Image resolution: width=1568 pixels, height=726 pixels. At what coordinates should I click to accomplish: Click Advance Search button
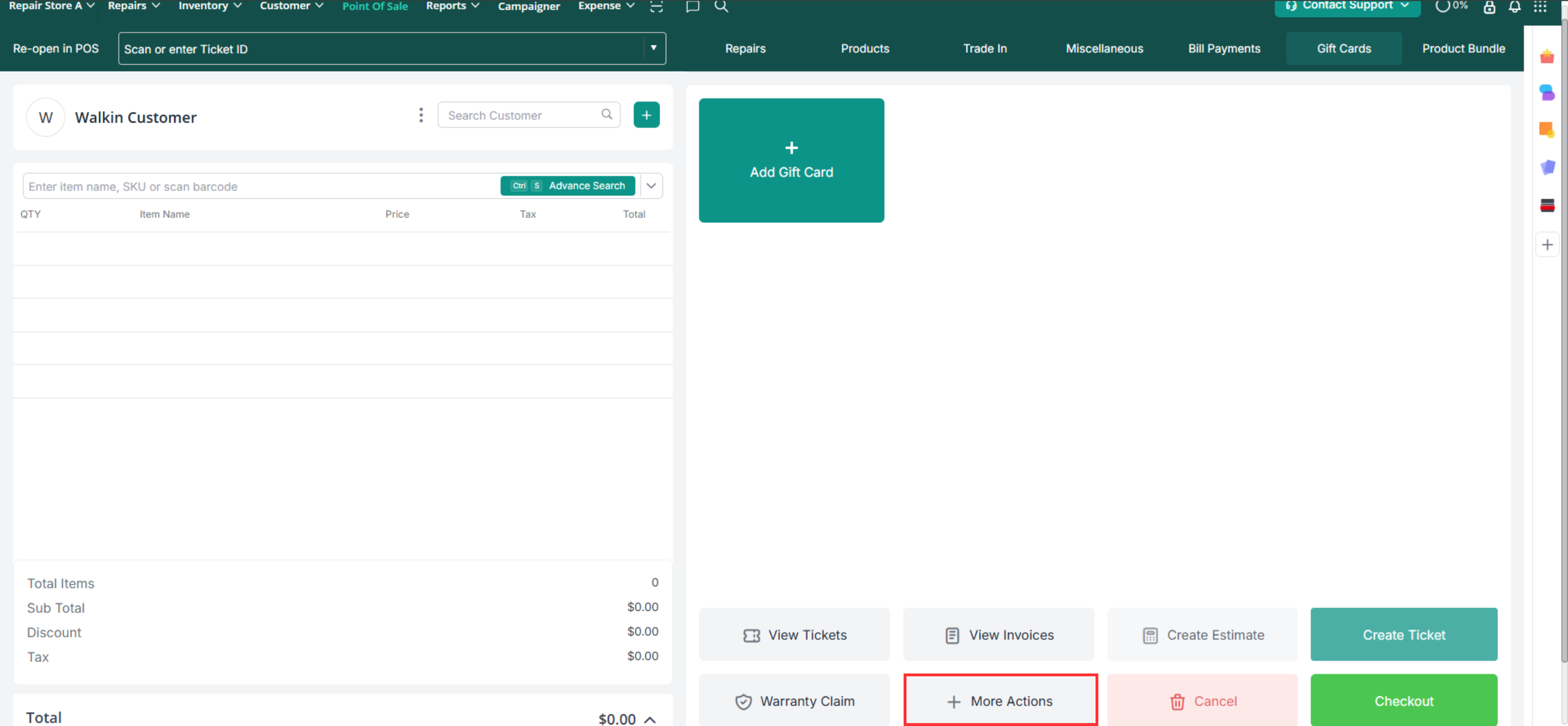coord(567,186)
